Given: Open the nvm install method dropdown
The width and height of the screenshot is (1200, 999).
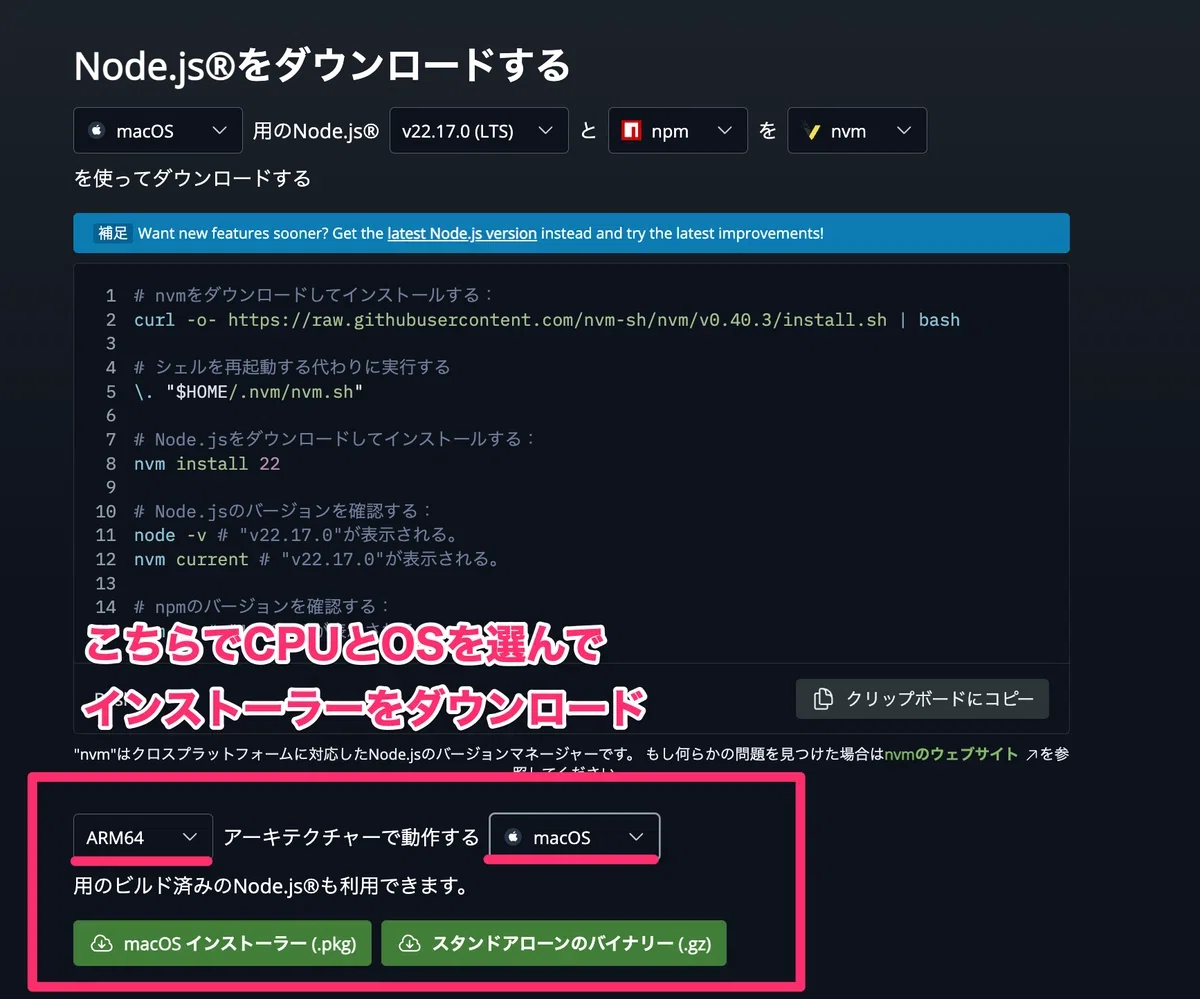Looking at the screenshot, I should [857, 130].
